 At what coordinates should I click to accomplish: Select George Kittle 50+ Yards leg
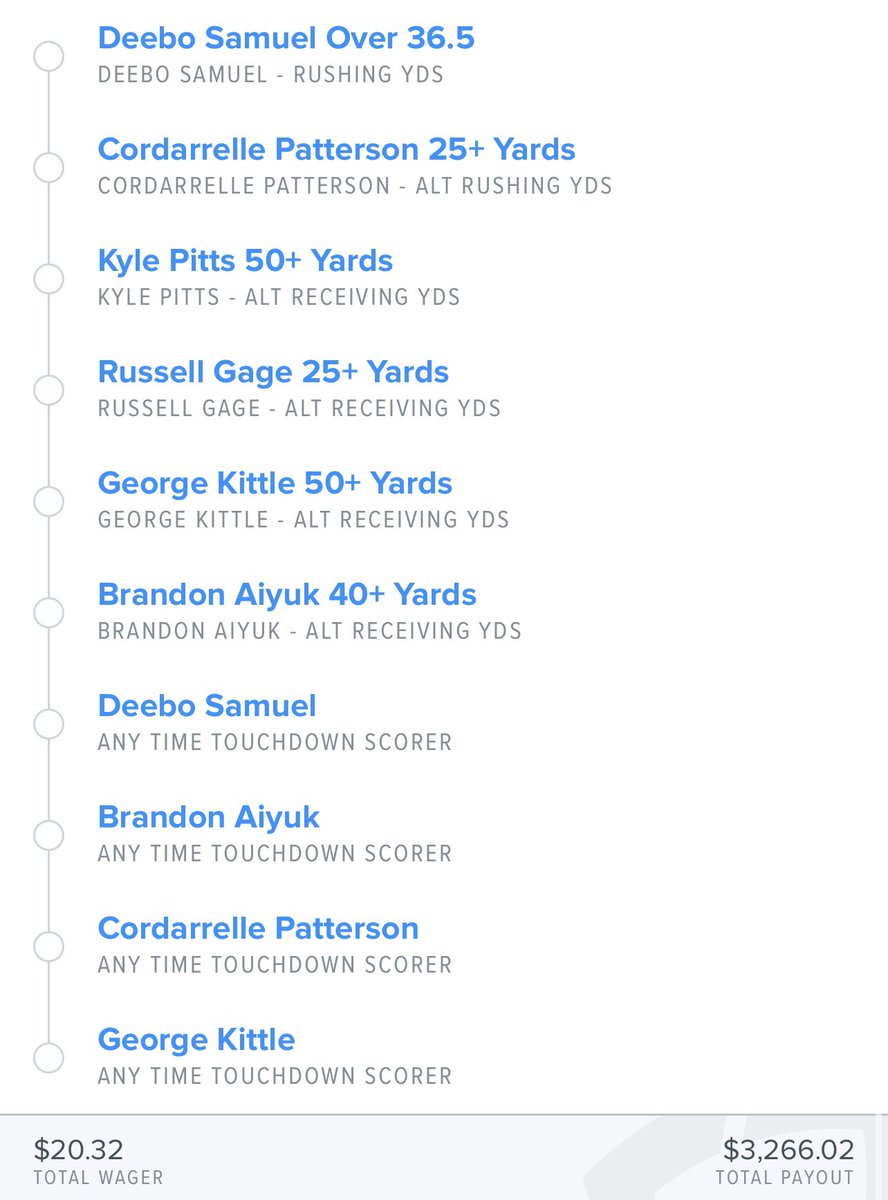(275, 483)
